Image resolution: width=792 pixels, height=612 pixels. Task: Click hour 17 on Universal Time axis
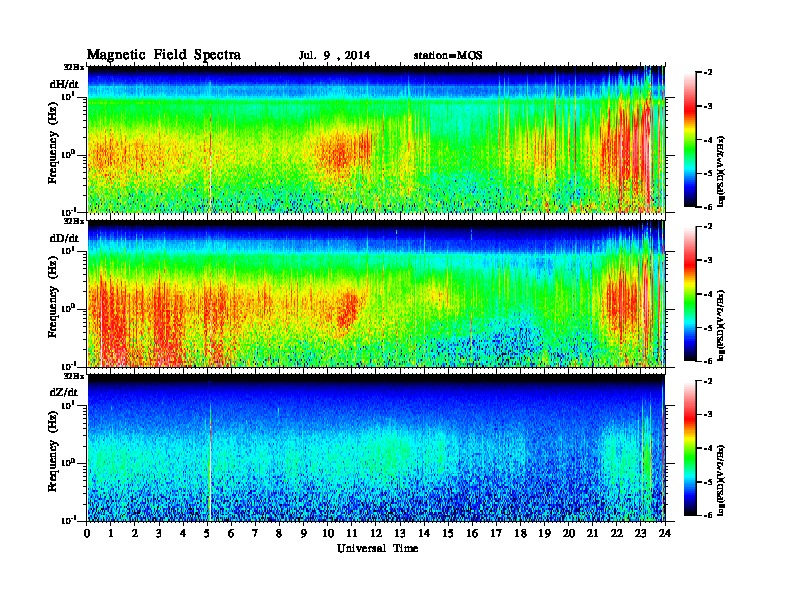[x=497, y=534]
